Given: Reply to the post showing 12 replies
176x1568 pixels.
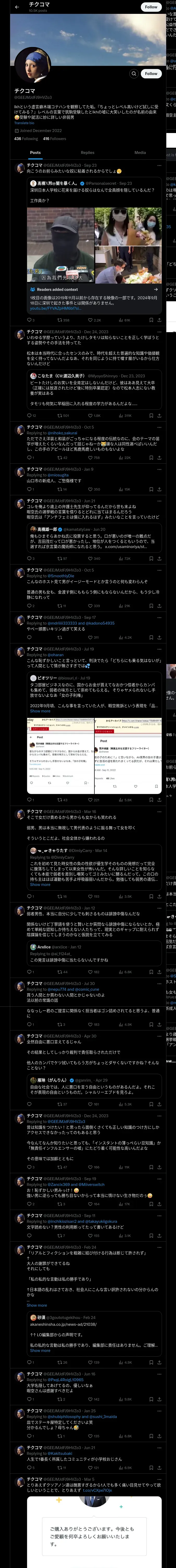Looking at the screenshot, I should tap(31, 416).
